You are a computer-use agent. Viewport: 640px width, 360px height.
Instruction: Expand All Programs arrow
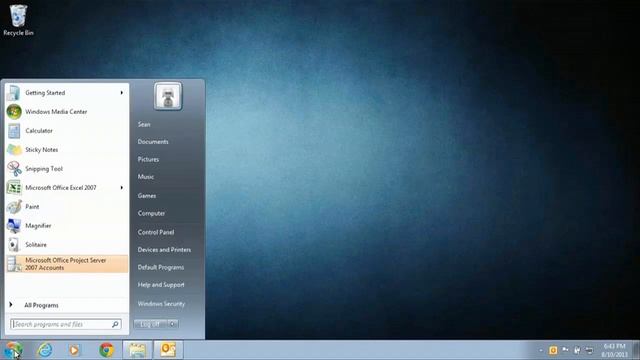[x=11, y=305]
